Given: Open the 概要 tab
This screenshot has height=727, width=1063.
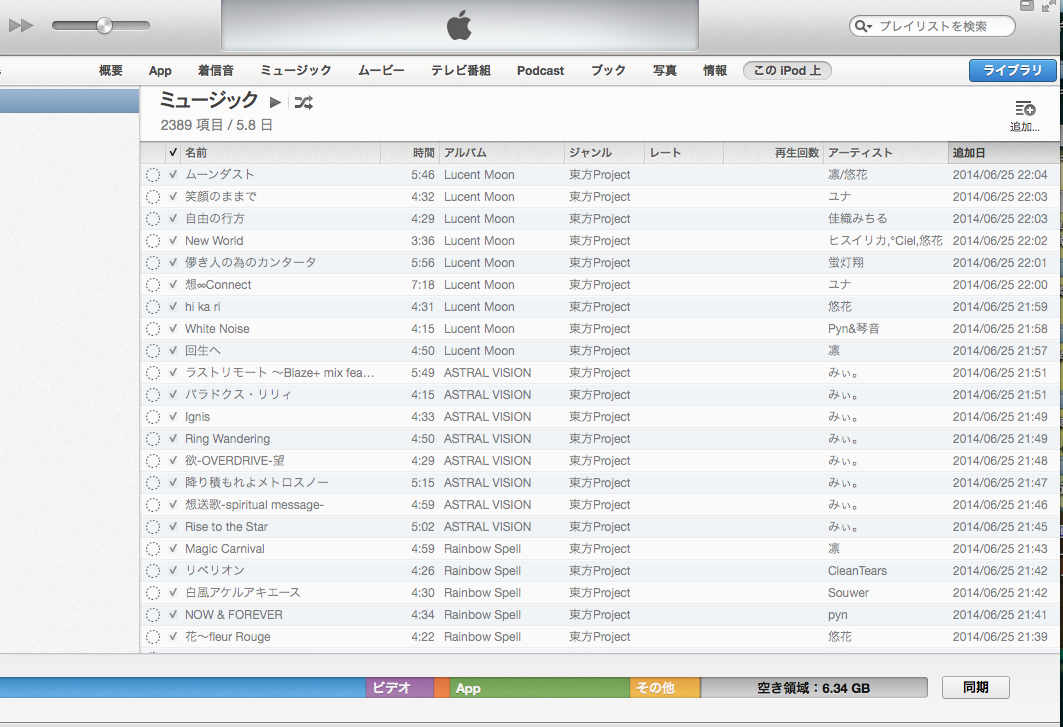Looking at the screenshot, I should click(x=111, y=71).
